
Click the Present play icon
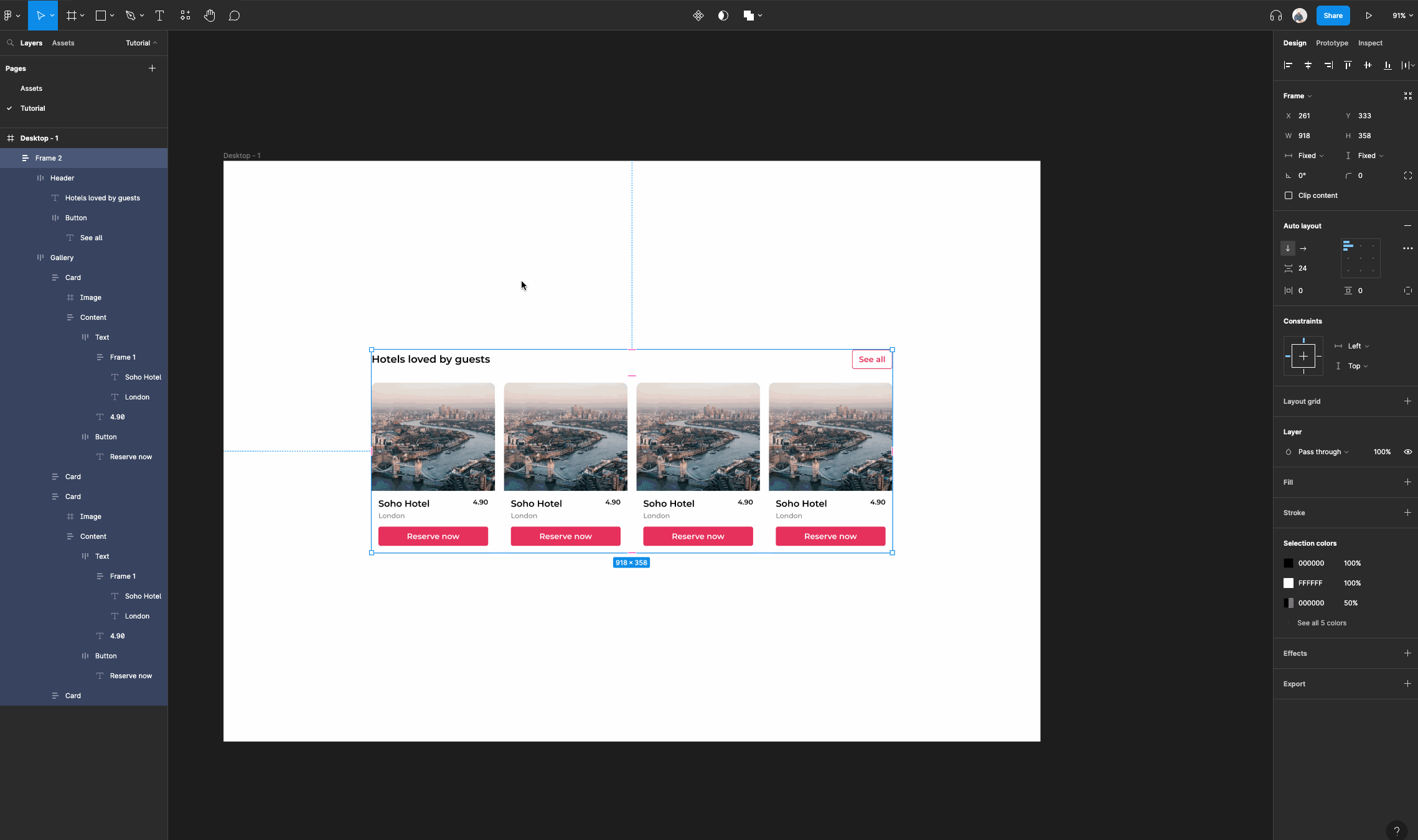[x=1369, y=16]
